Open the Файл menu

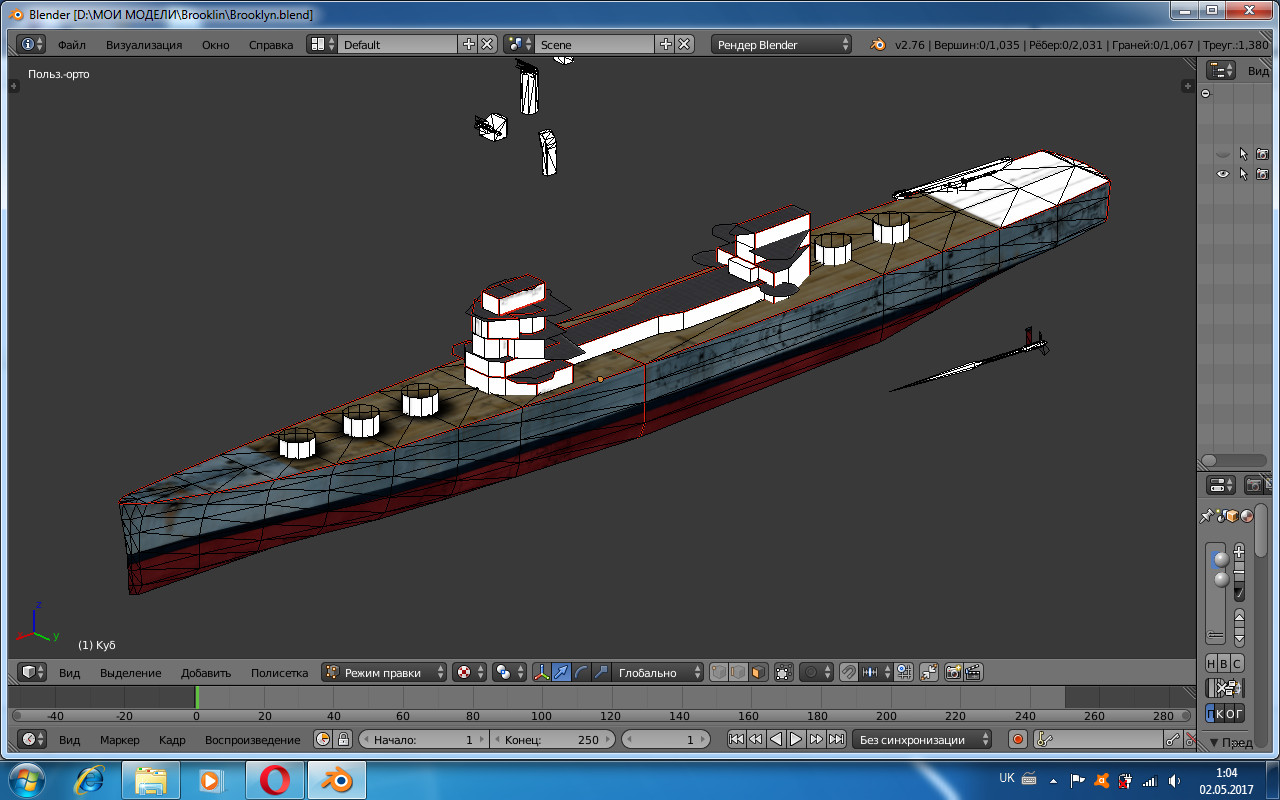click(71, 45)
